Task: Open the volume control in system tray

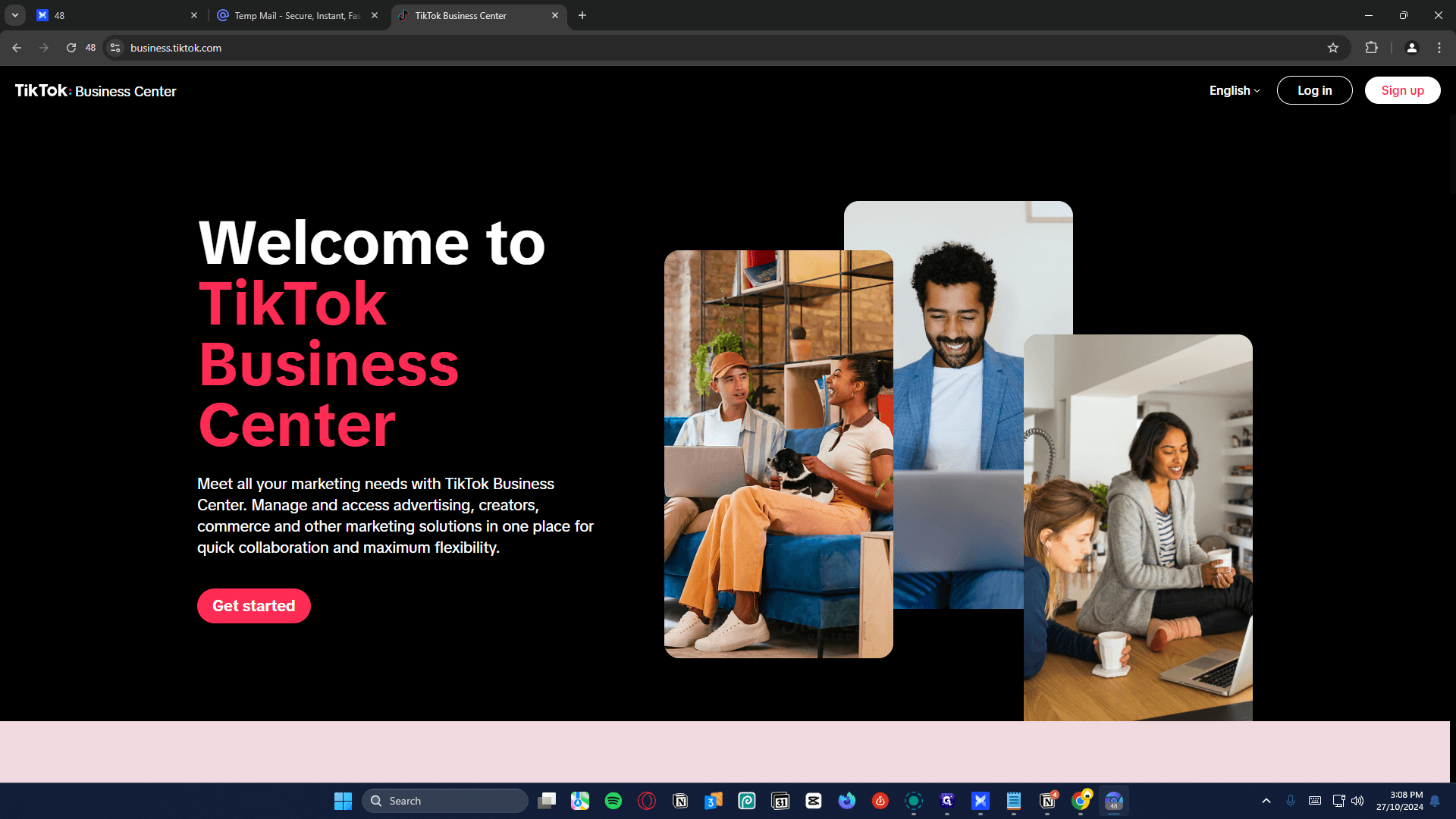Action: [x=1357, y=801]
